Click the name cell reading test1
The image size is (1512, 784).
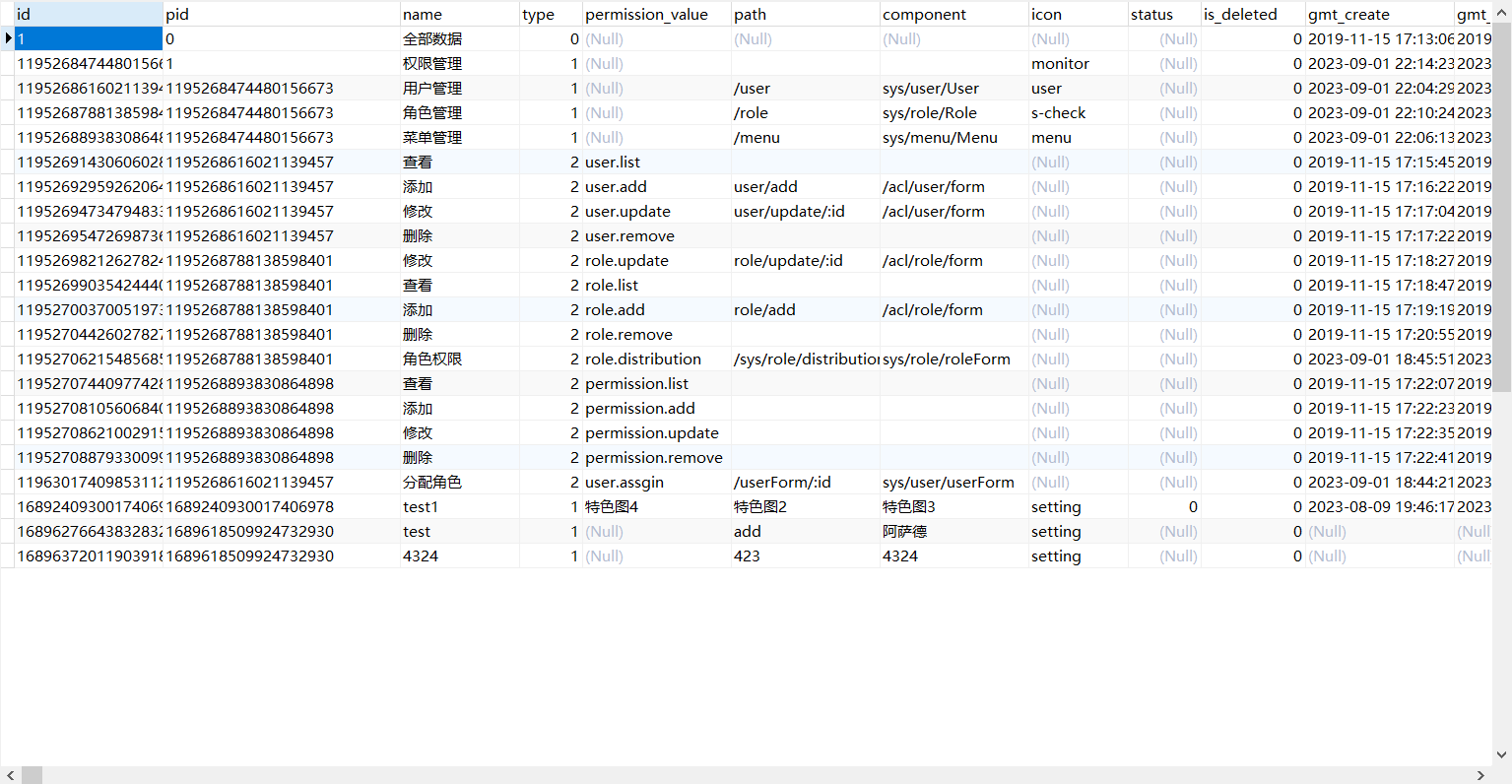pos(421,506)
